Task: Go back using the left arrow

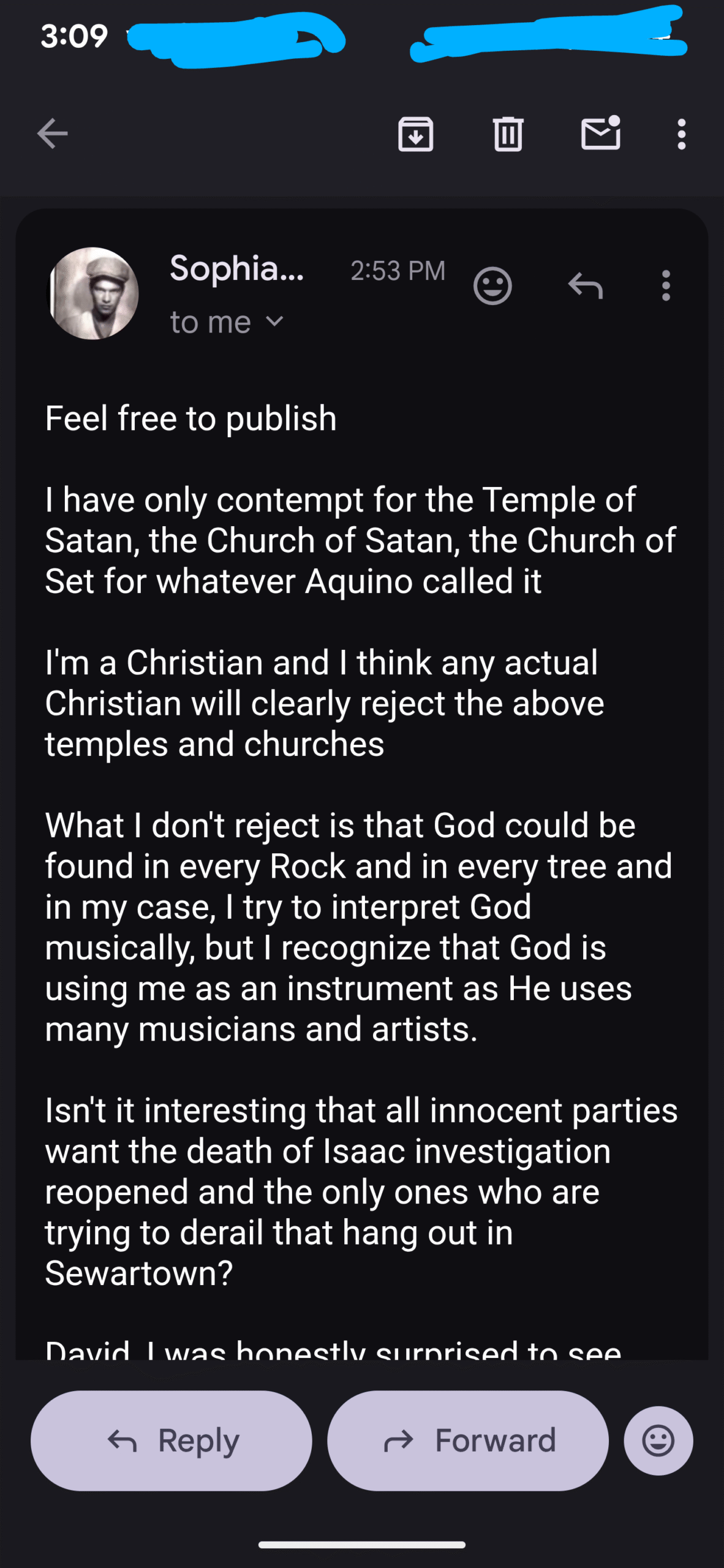Action: (53, 134)
